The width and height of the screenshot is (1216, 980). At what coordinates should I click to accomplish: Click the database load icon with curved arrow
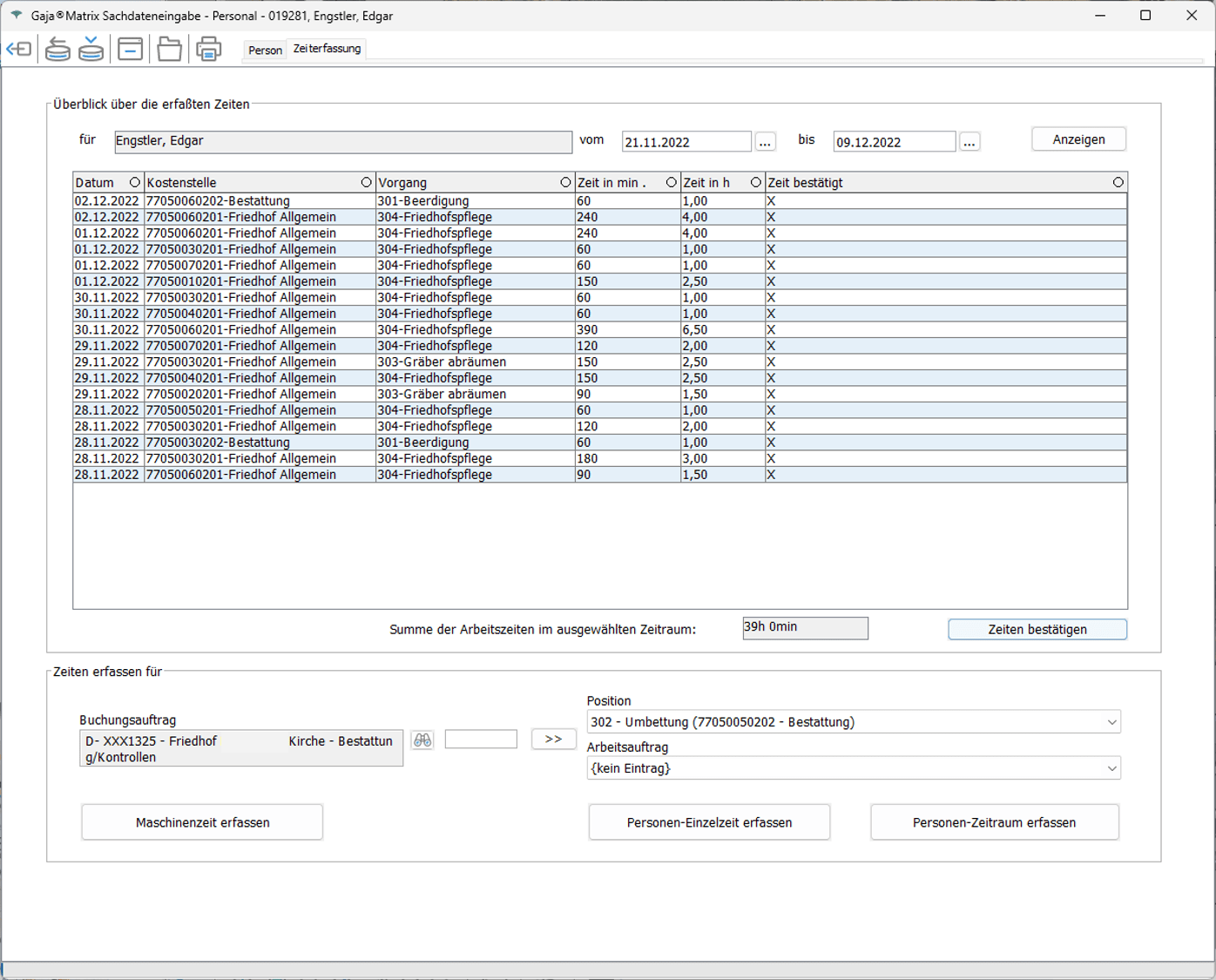point(57,50)
